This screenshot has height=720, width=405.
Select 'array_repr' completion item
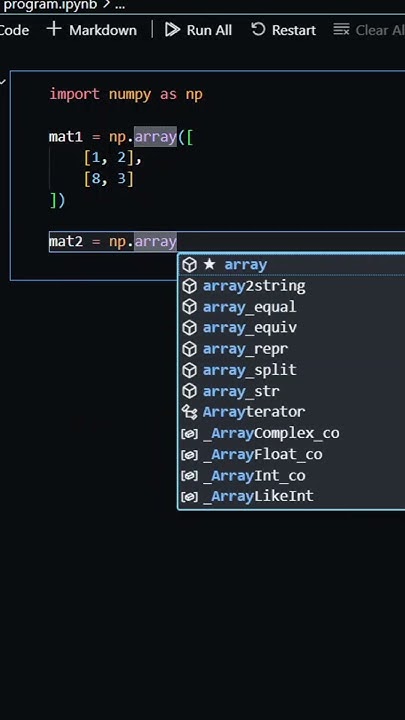tap(292, 349)
